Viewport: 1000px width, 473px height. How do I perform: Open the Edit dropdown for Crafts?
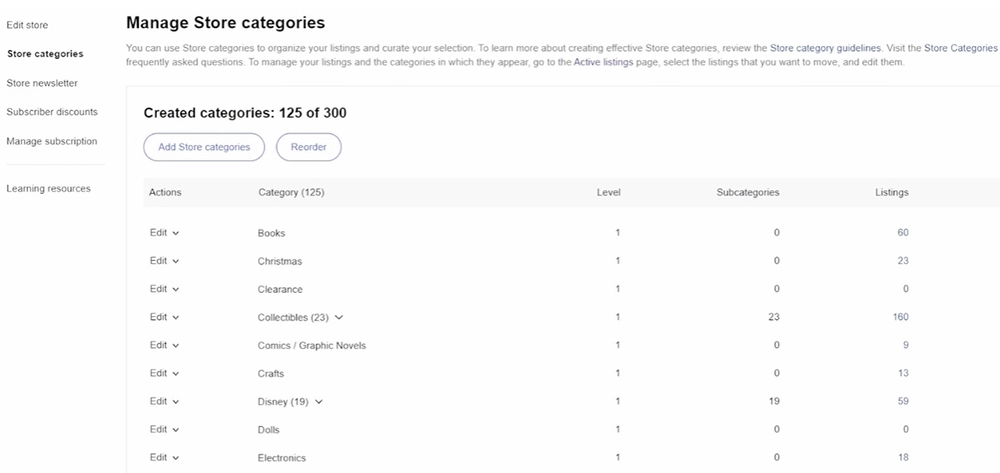point(164,374)
